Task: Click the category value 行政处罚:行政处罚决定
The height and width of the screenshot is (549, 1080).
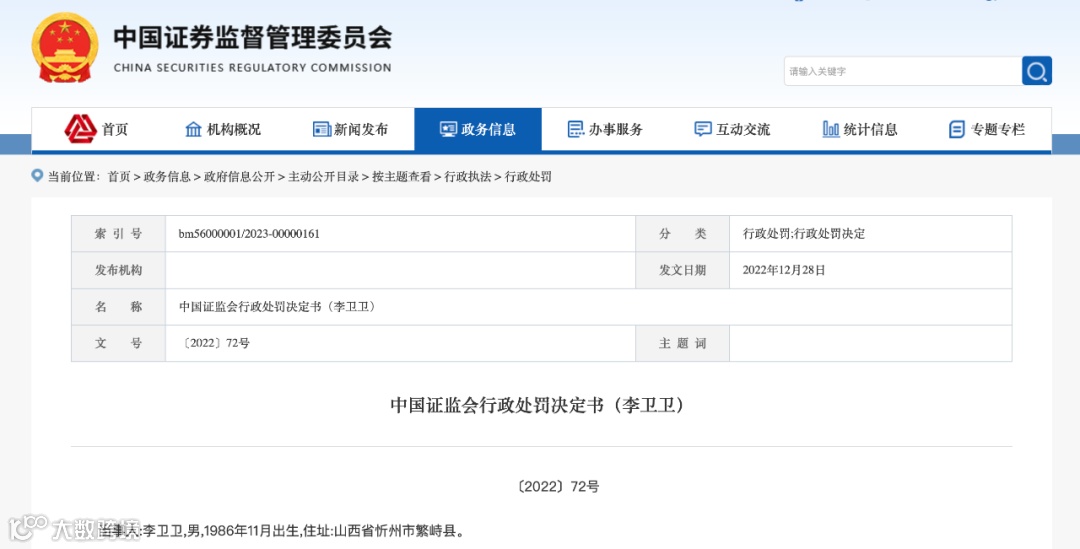Action: [x=804, y=234]
